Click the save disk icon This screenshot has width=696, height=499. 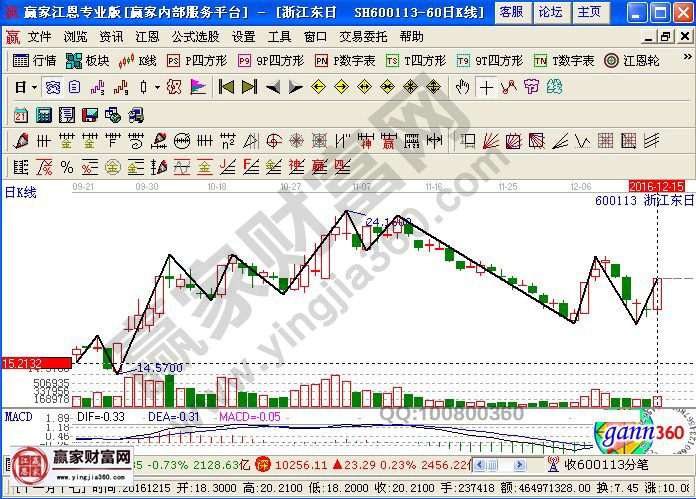pyautogui.click(x=88, y=114)
